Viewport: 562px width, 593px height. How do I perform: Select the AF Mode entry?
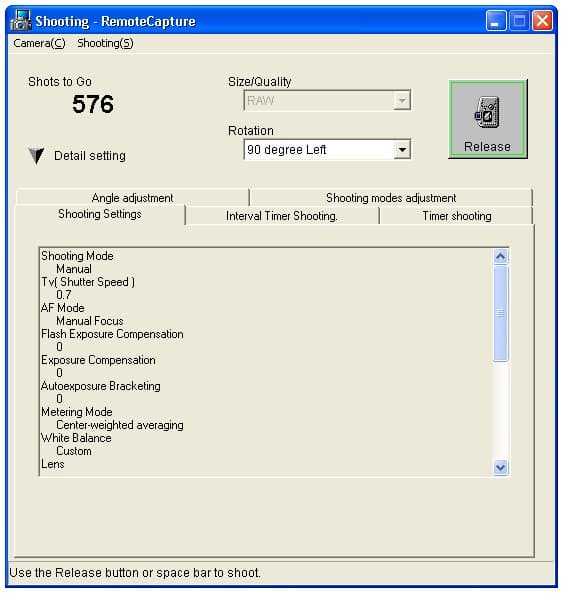tap(63, 308)
